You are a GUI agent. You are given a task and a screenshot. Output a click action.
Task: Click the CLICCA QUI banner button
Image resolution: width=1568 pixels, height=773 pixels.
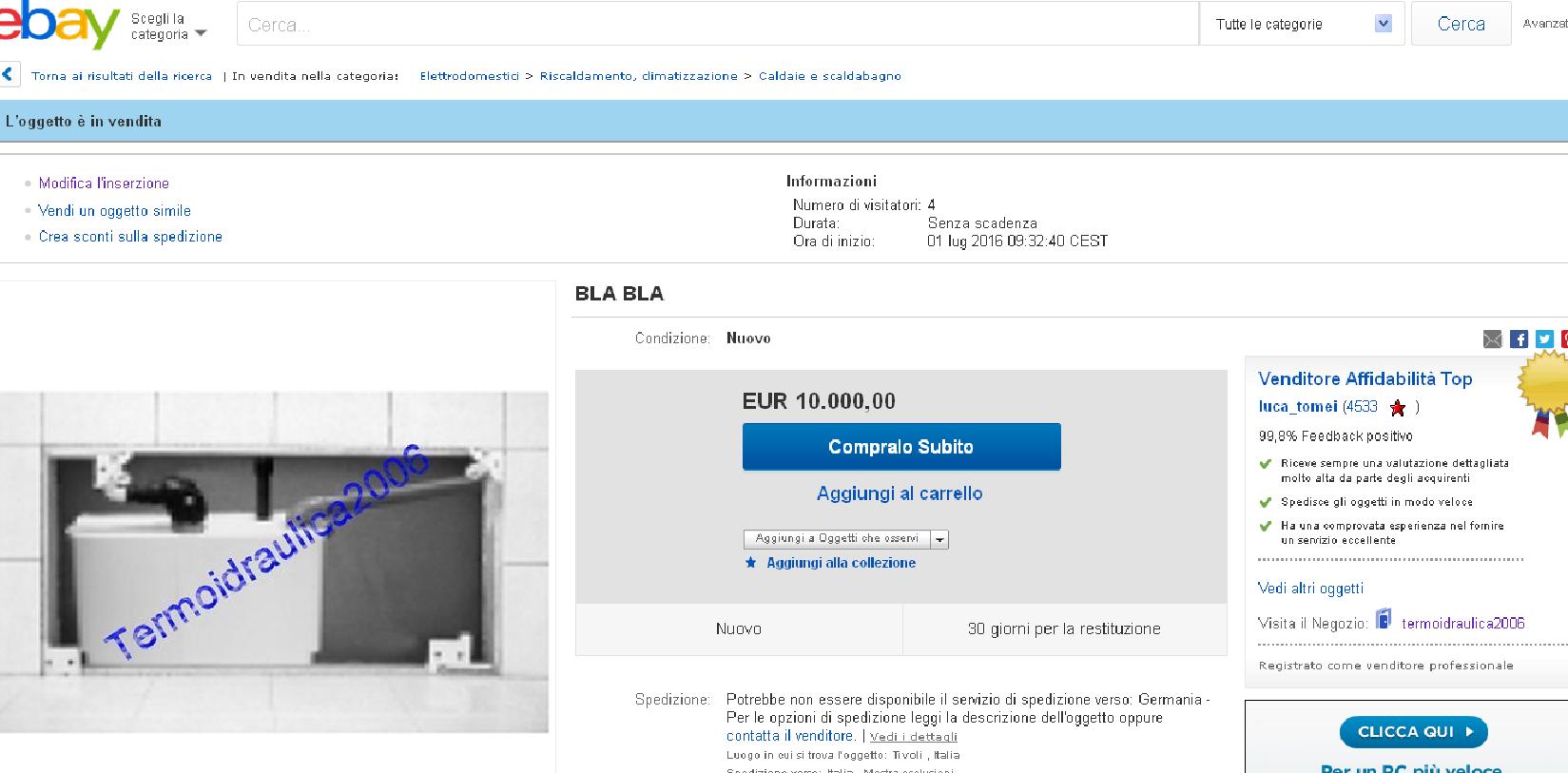point(1413,732)
